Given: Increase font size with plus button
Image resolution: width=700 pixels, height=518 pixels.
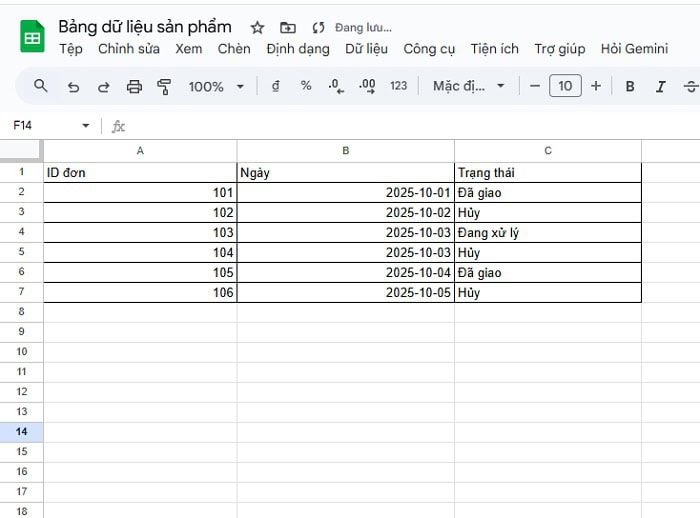Looking at the screenshot, I should (596, 86).
